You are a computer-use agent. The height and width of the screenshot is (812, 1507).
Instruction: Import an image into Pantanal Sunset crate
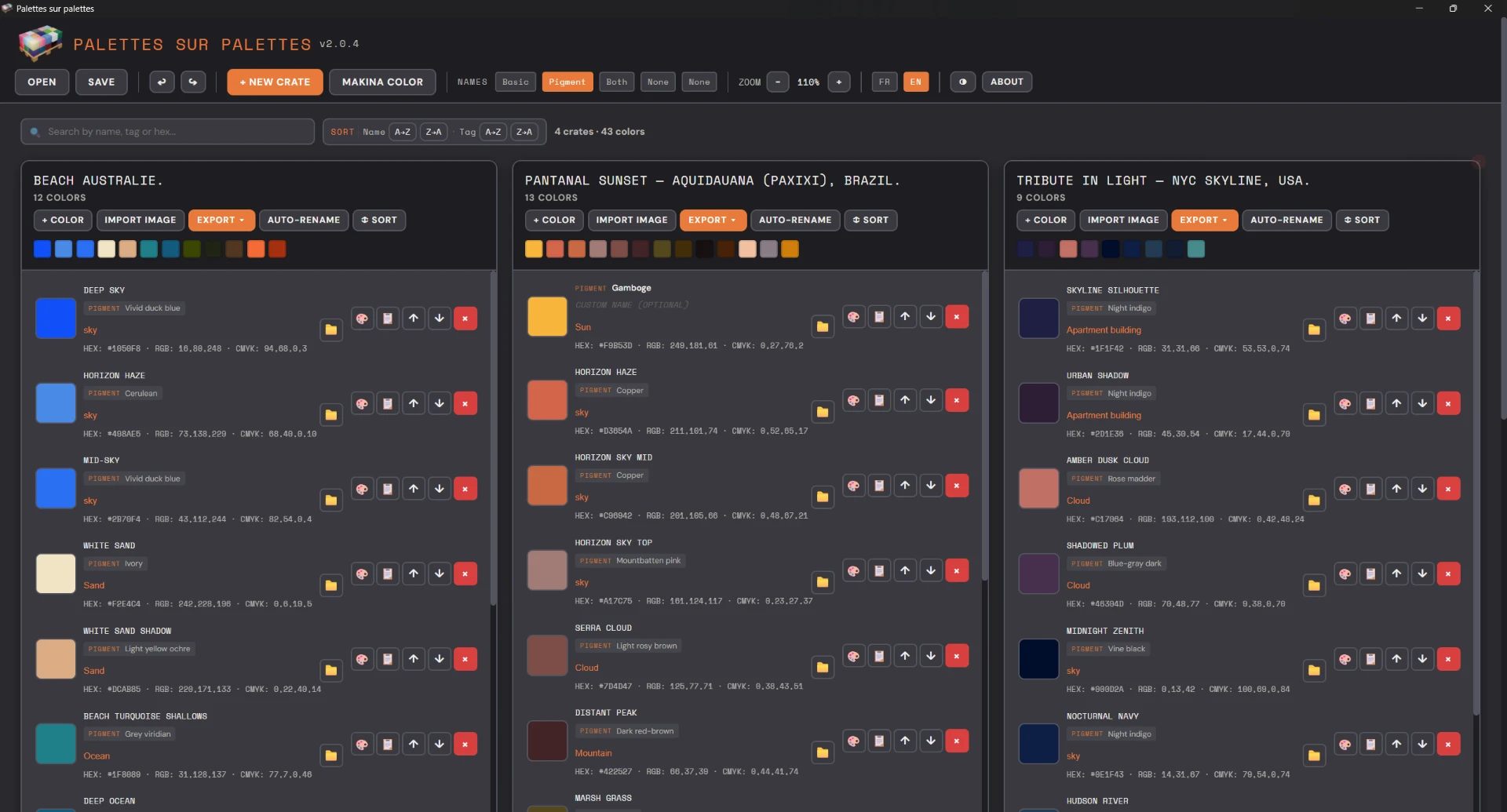[x=632, y=220]
